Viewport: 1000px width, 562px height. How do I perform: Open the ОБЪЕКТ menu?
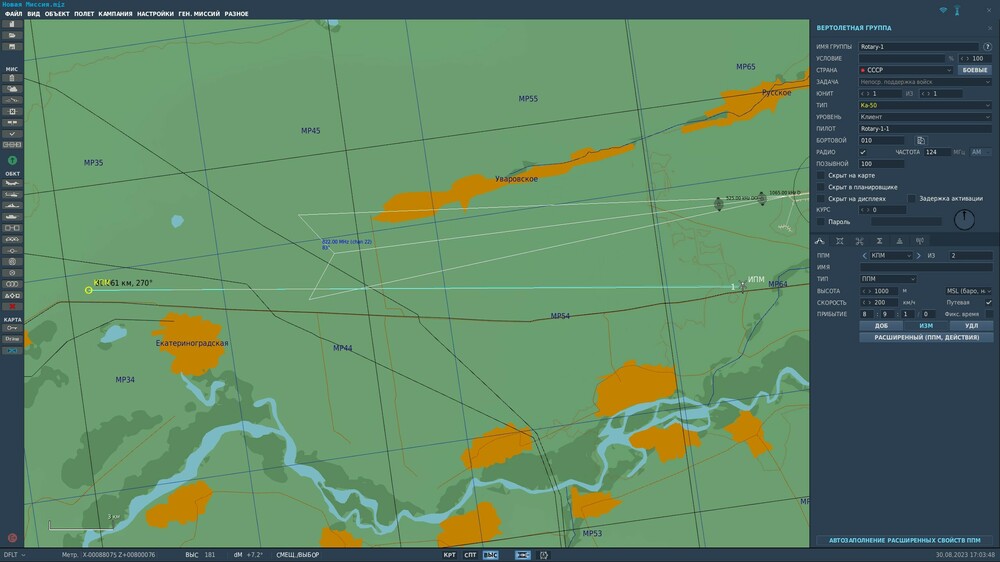click(x=57, y=13)
